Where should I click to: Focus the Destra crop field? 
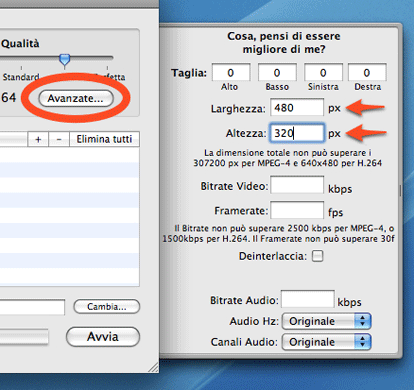[x=367, y=72]
